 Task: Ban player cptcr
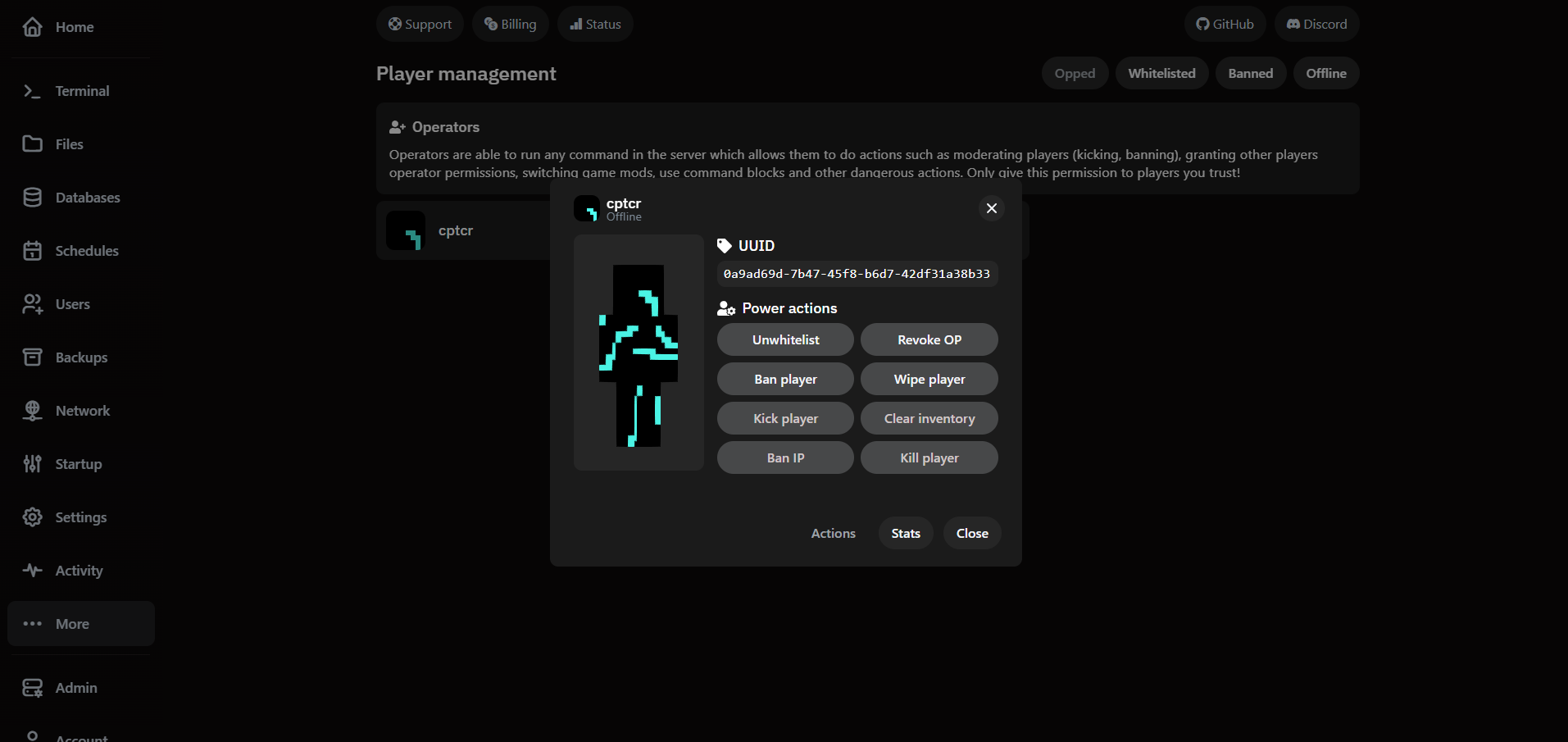[x=784, y=379]
